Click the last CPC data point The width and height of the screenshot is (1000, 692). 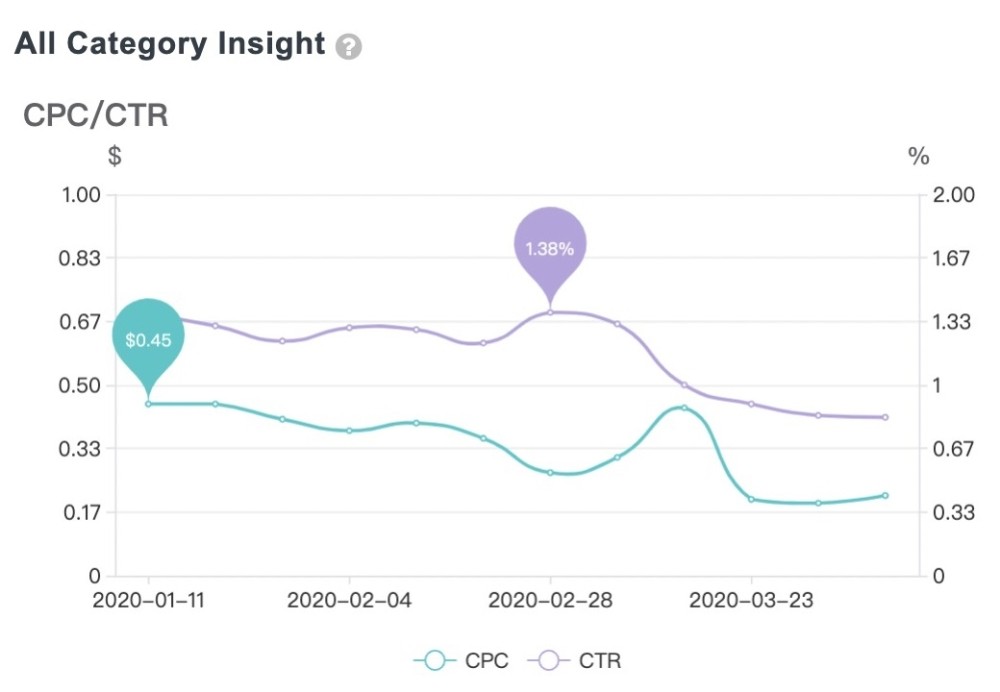[x=885, y=496]
